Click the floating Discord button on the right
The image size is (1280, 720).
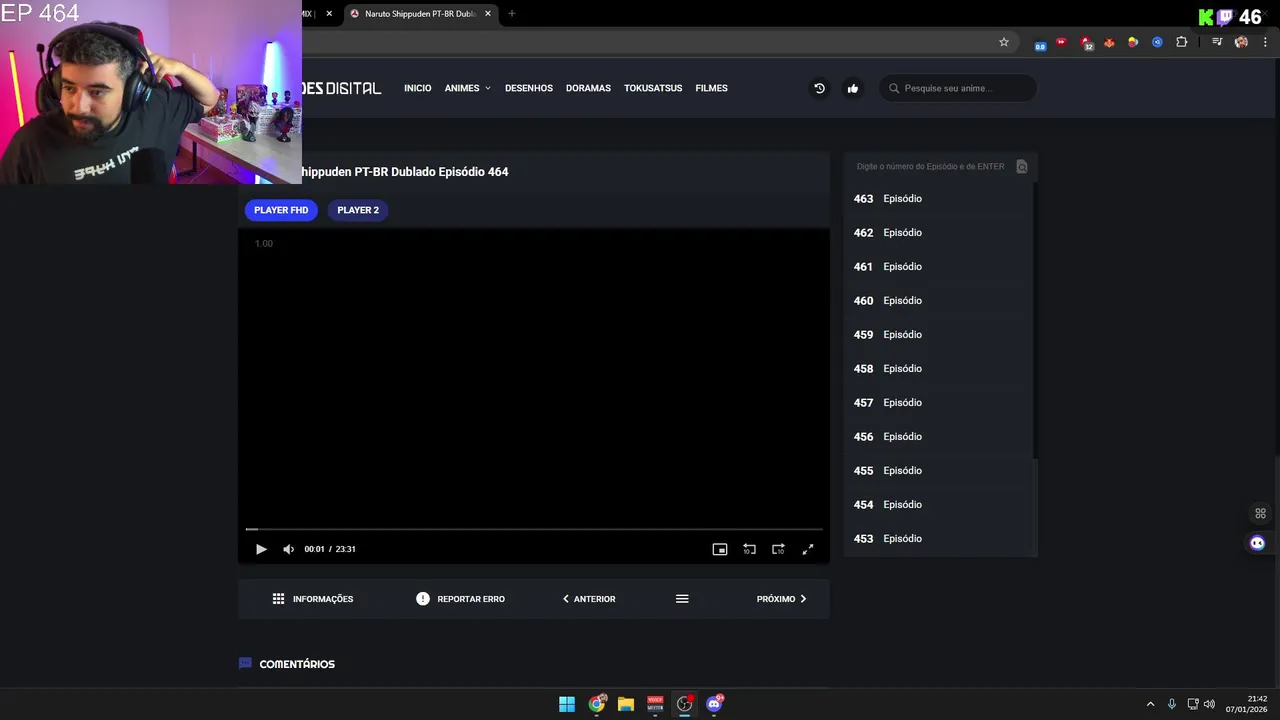tap(1258, 543)
